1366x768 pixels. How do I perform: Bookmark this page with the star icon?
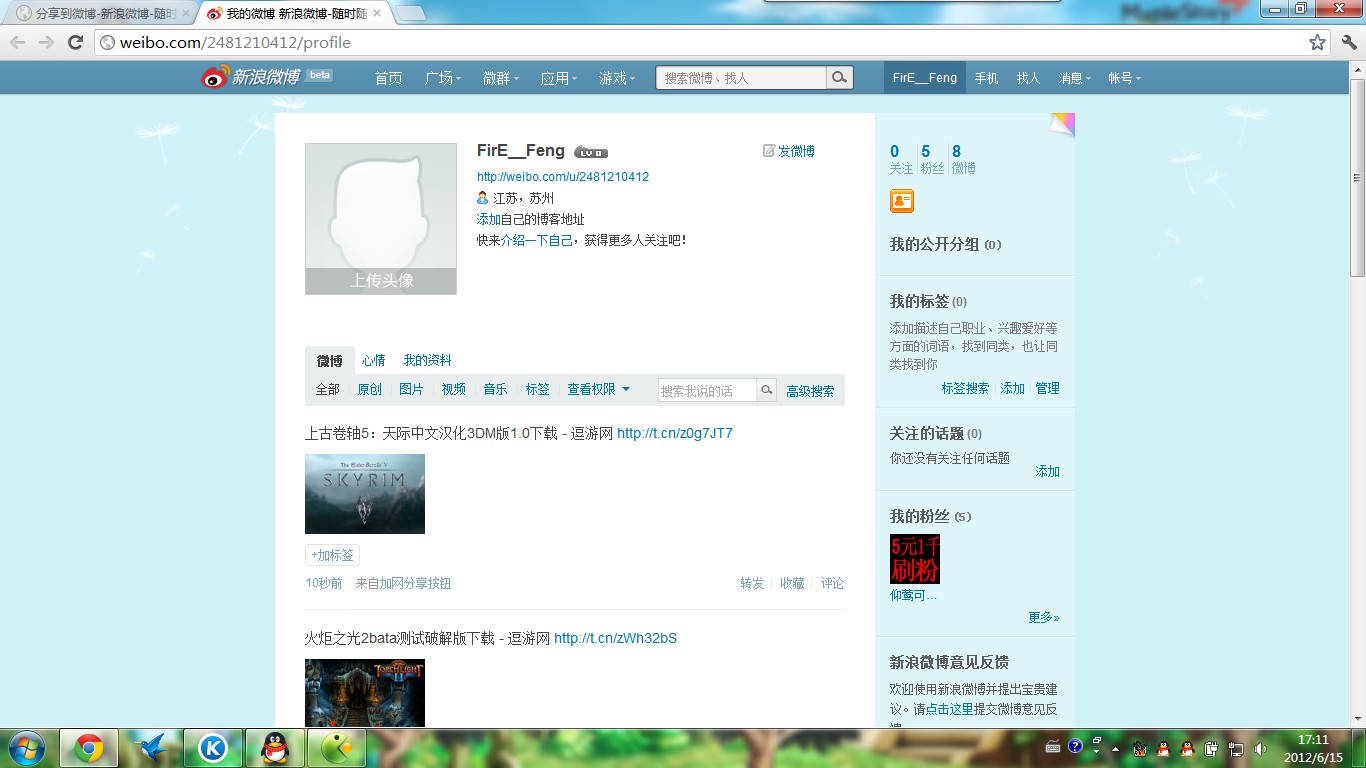point(1317,42)
